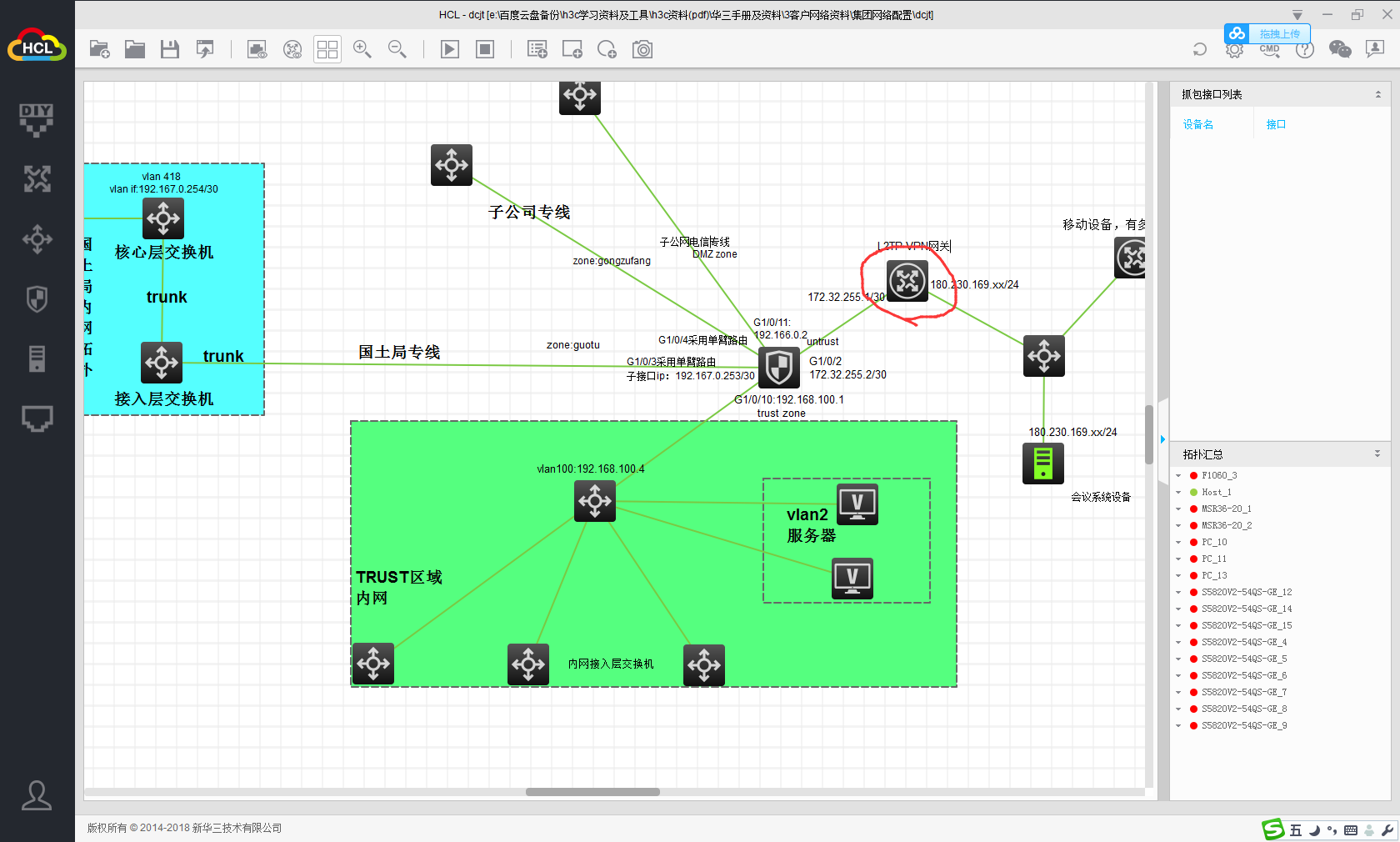Screen dimensions: 1400x842
Task: Expand the PC_13 tree entry
Action: (1178, 576)
